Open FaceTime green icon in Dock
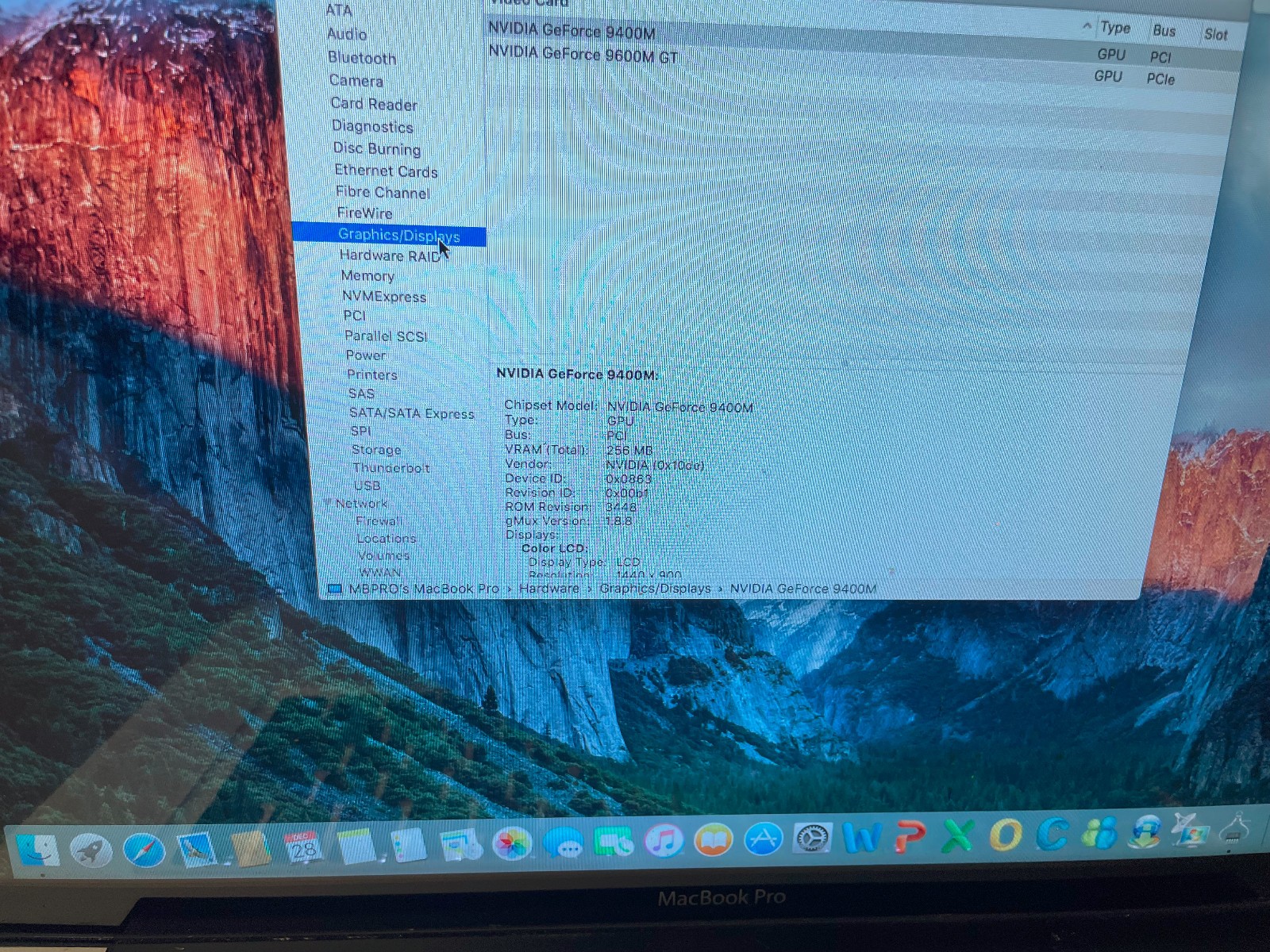Image resolution: width=1270 pixels, height=952 pixels. [614, 842]
